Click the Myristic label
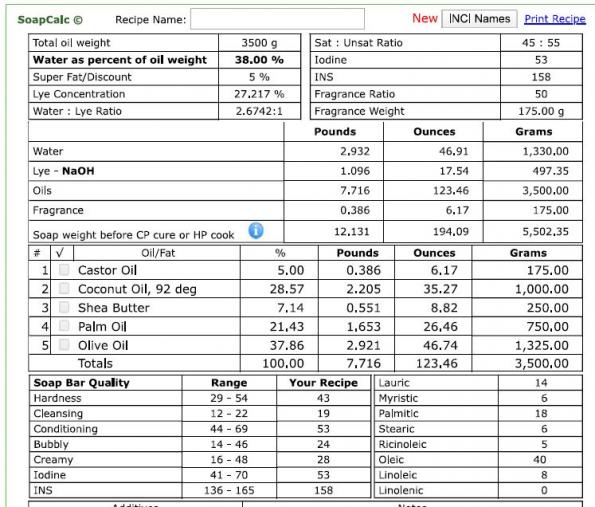 pyautogui.click(x=398, y=398)
